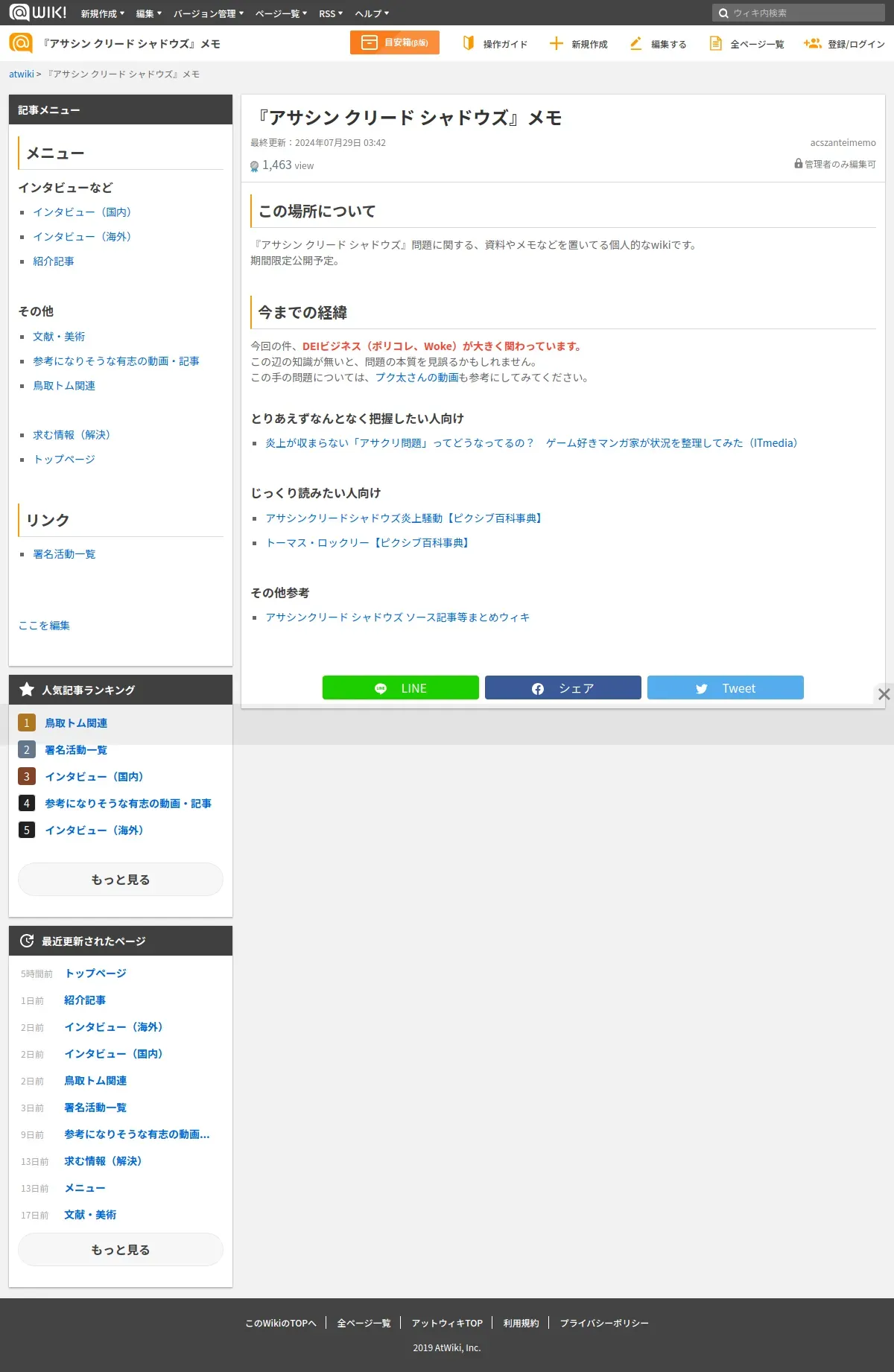Open トップページ updated 5時間前
894x1372 pixels.
coord(95,974)
